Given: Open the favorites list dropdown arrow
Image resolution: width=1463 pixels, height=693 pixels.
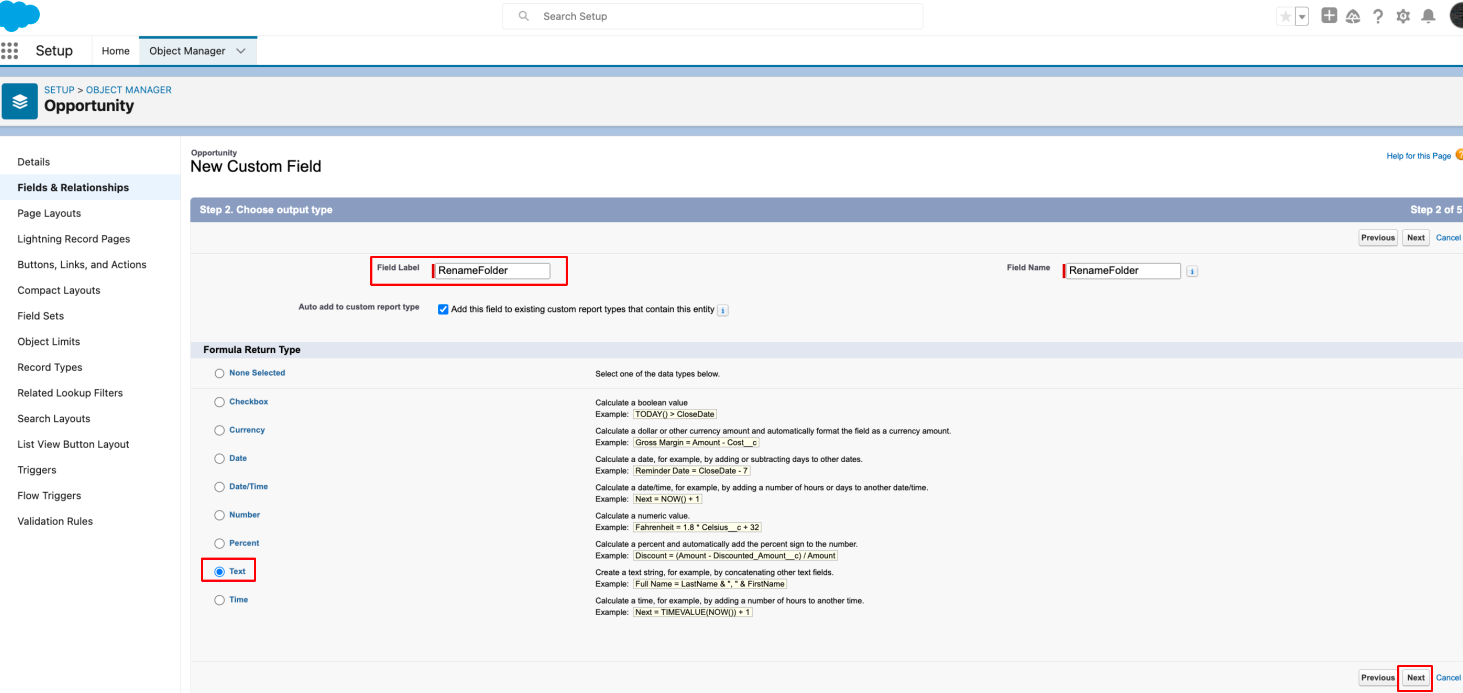Looking at the screenshot, I should (1302, 16).
